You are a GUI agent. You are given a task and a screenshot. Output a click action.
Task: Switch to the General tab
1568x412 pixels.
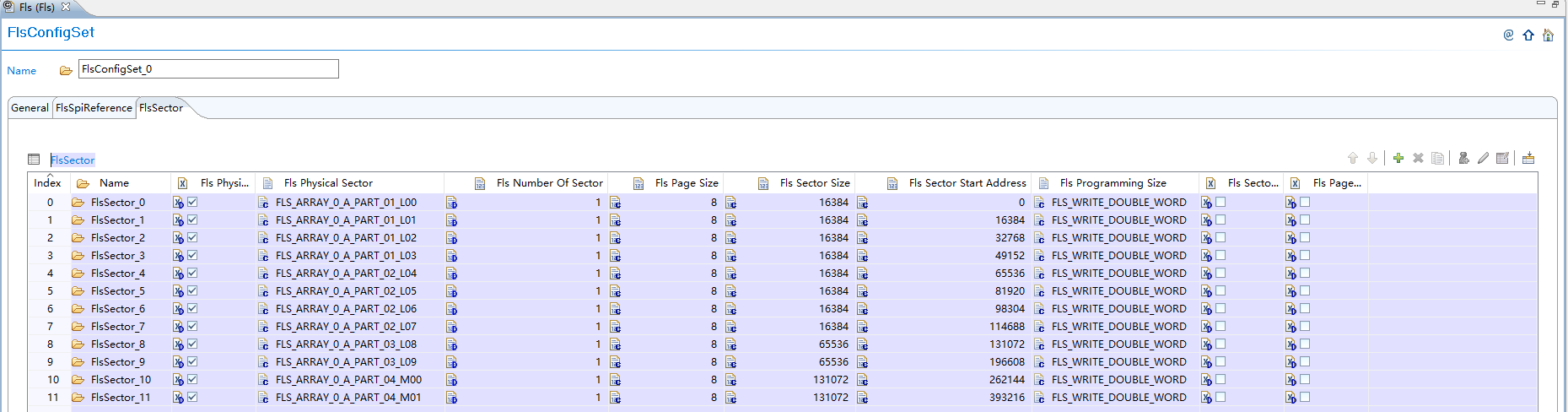click(x=30, y=108)
